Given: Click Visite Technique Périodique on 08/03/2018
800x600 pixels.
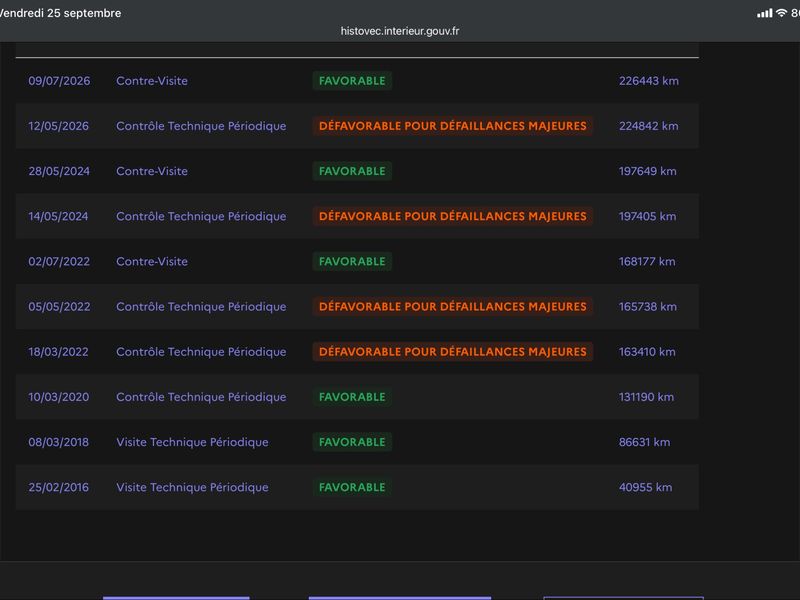Looking at the screenshot, I should pos(192,442).
